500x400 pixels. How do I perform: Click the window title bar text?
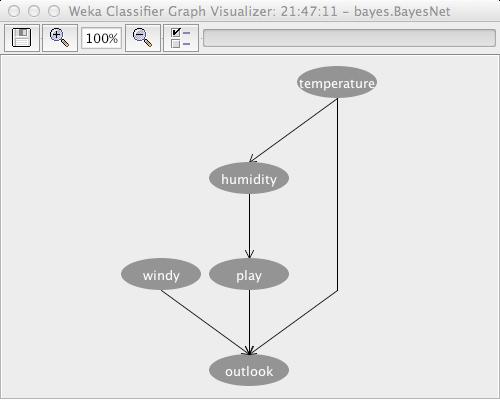pos(259,11)
